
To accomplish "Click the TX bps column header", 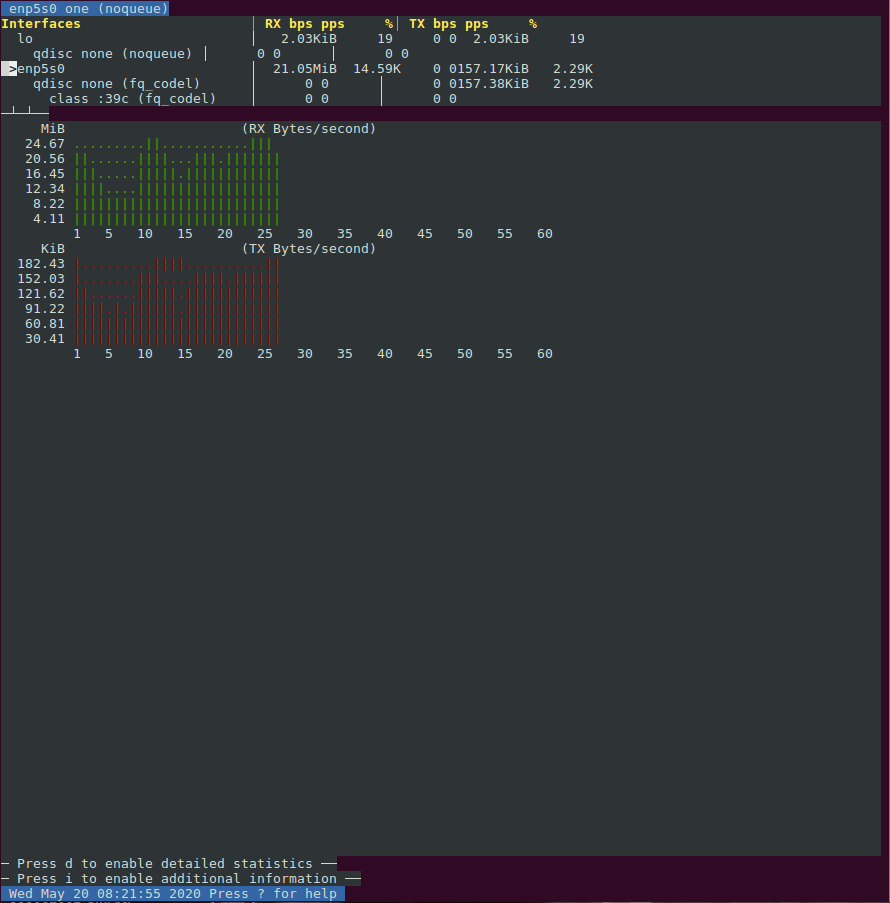I will (x=432, y=23).
